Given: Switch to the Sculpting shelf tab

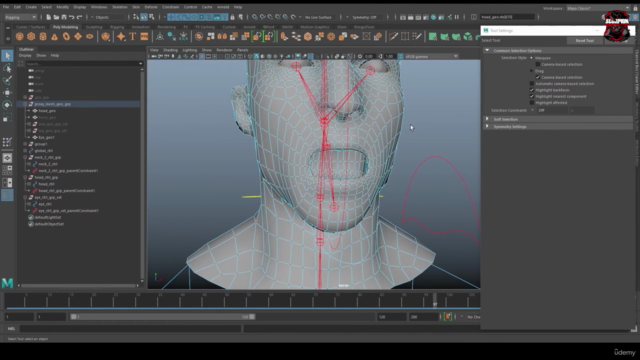Looking at the screenshot, I should (94, 27).
